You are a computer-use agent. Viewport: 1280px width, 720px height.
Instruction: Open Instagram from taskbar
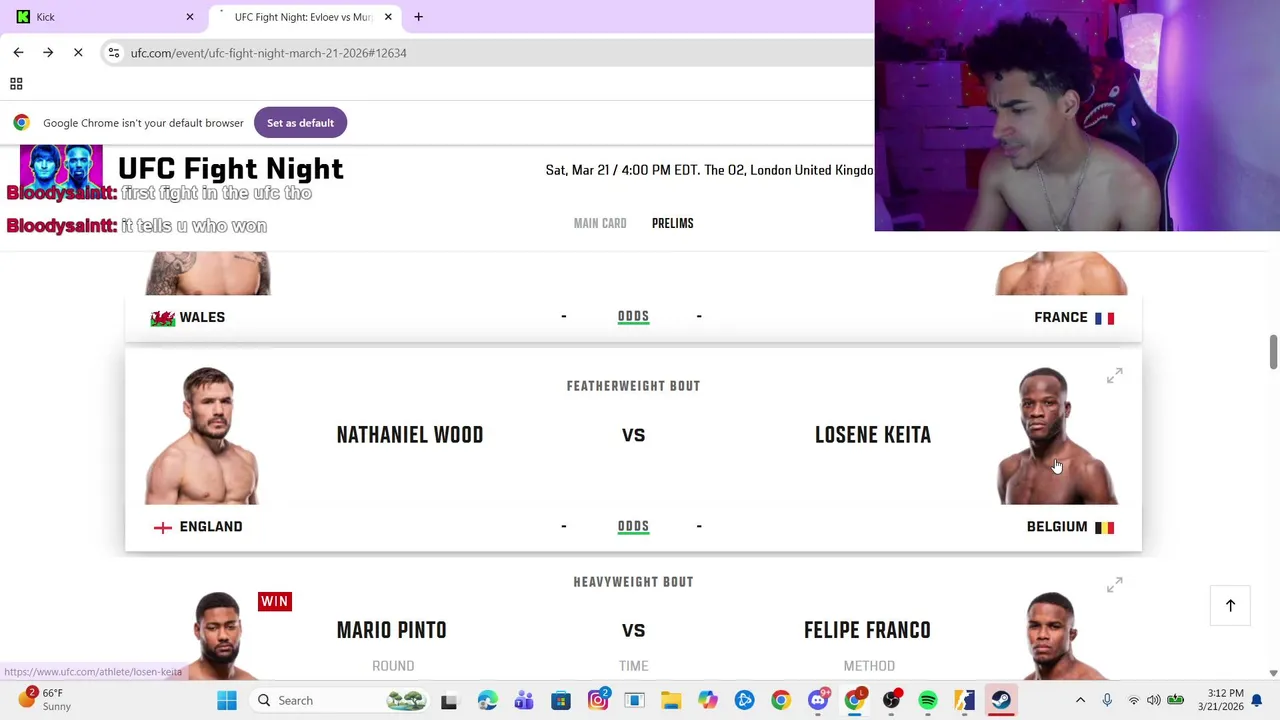pyautogui.click(x=598, y=700)
